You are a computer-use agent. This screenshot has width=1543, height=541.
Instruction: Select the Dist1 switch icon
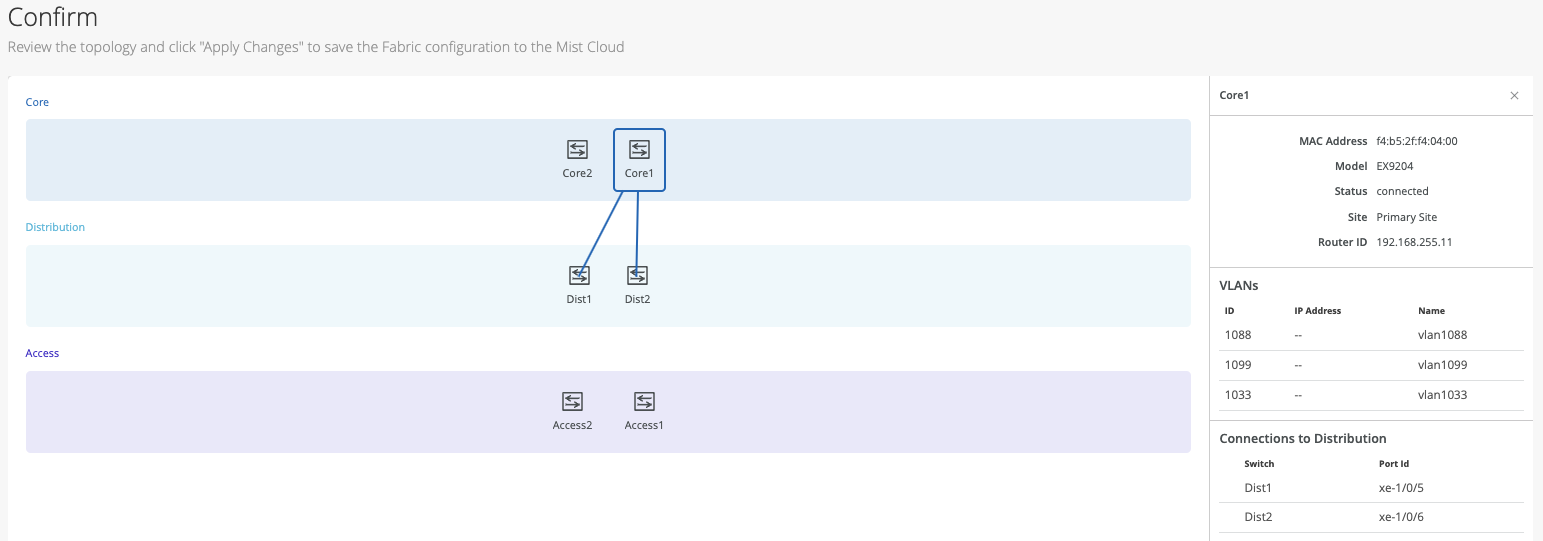pos(579,275)
